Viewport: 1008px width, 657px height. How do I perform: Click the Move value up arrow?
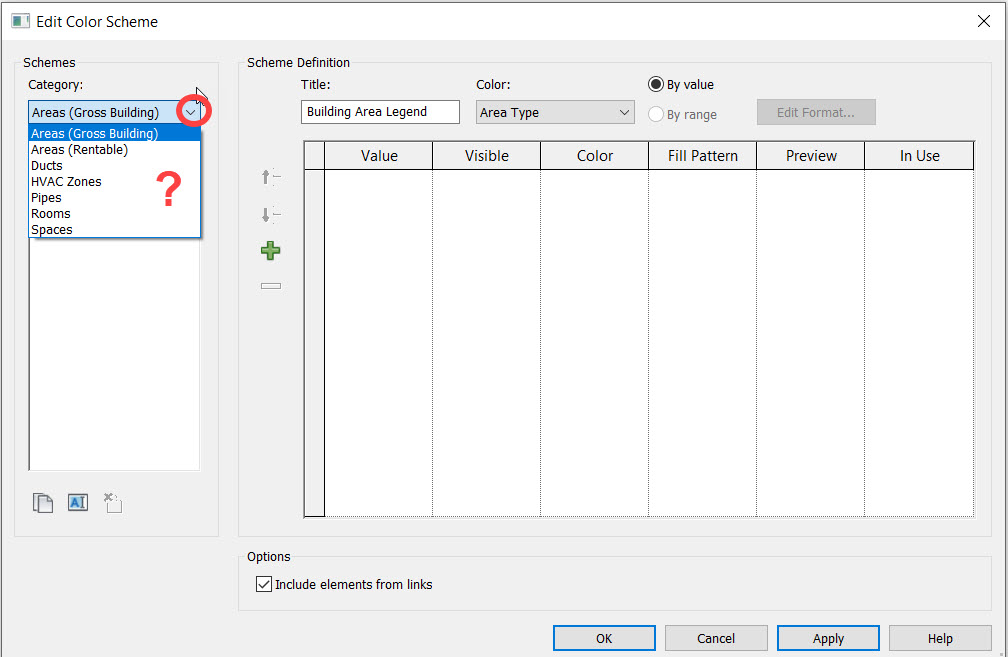click(270, 177)
